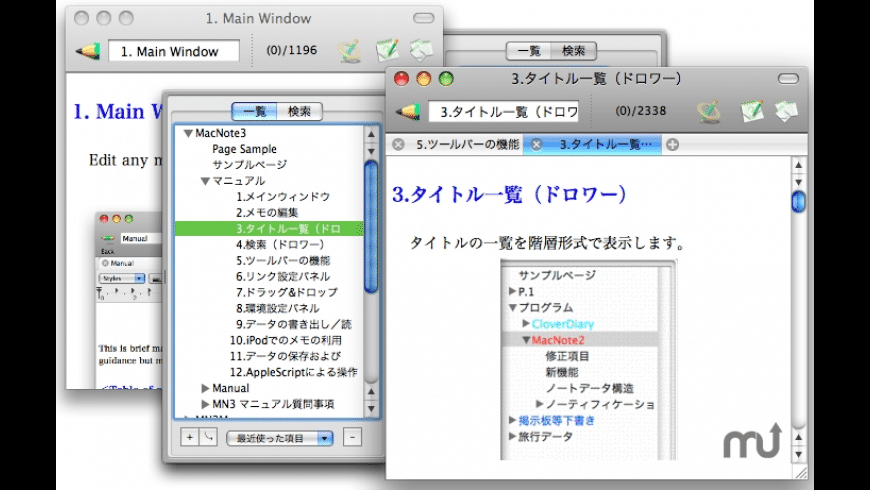Select 10.iPodでのメモの利用 in tree
Image resolution: width=870 pixels, height=490 pixels.
[x=286, y=340]
